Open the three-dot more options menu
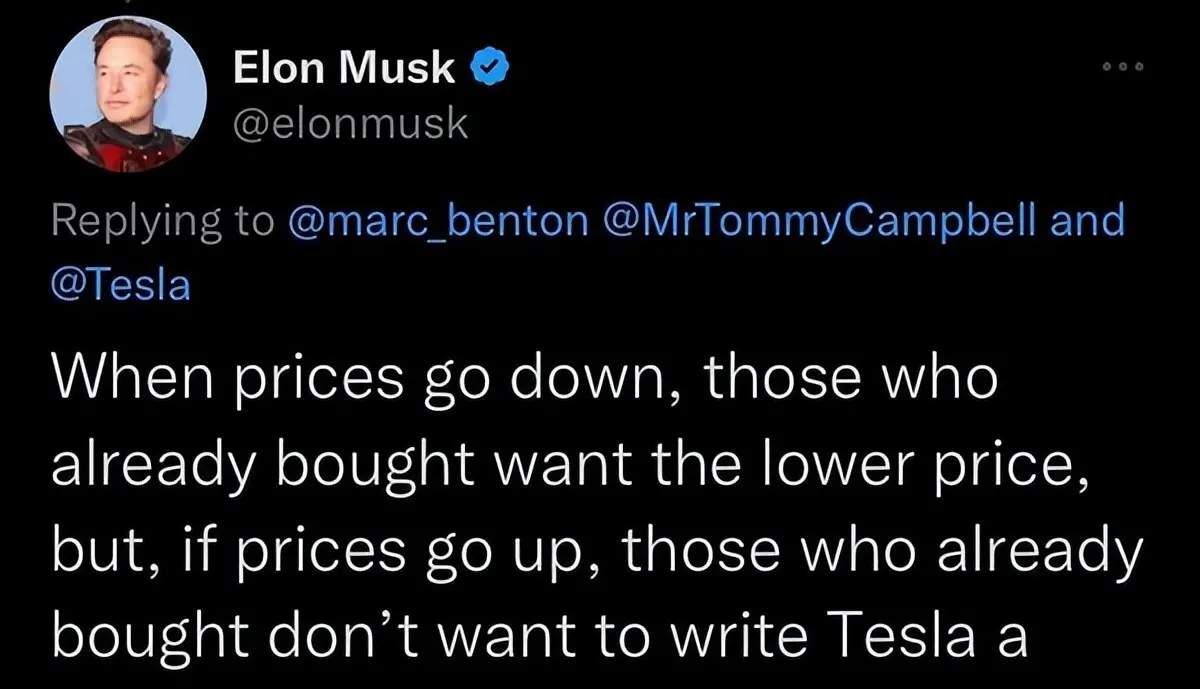Viewport: 1200px width, 689px height. point(1122,67)
